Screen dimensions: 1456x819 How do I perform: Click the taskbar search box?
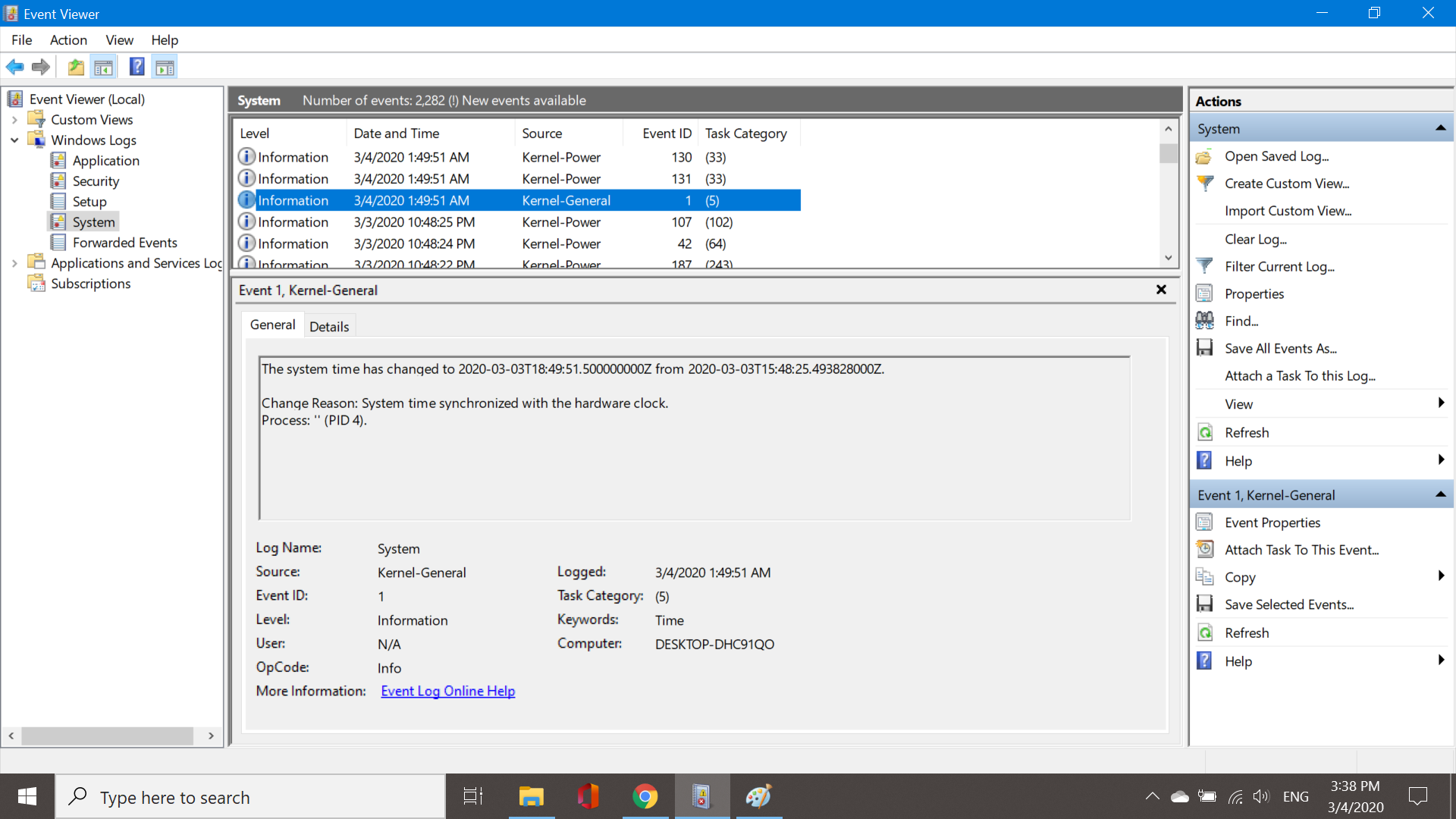[x=250, y=796]
